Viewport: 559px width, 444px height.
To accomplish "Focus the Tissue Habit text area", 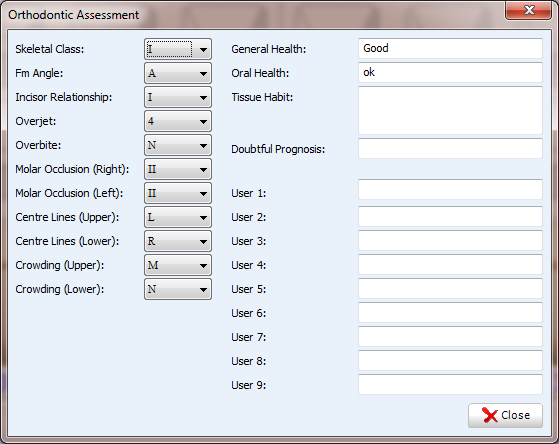I will [450, 110].
